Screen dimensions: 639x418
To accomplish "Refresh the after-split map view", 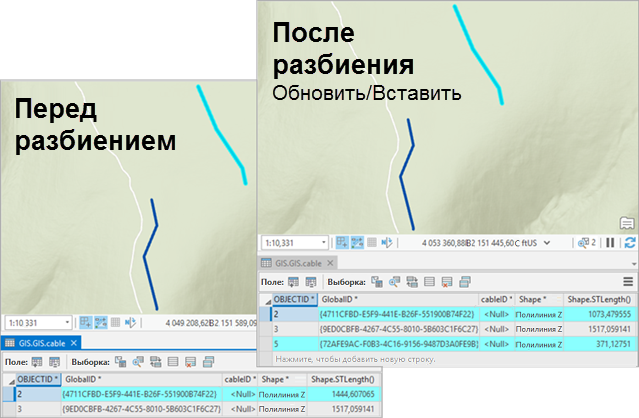I will click(629, 242).
